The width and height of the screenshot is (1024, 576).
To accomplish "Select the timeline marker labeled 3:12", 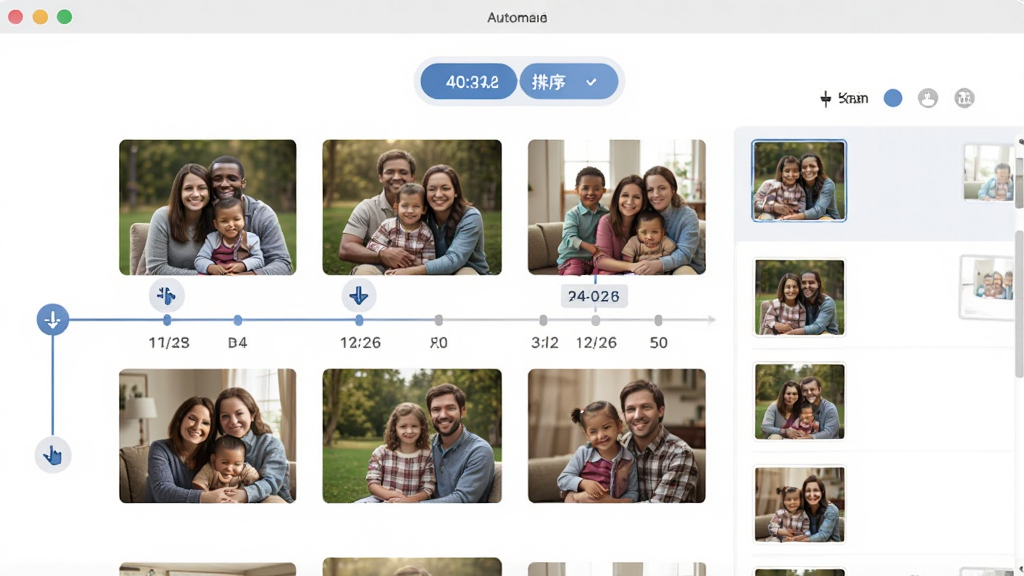I will point(543,320).
